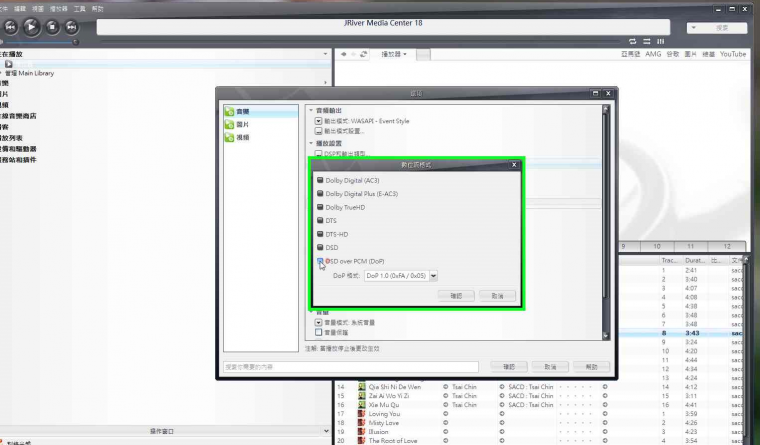This screenshot has width=760, height=445.
Task: Click the cancel button in bitstream dialog
Action: coord(497,296)
